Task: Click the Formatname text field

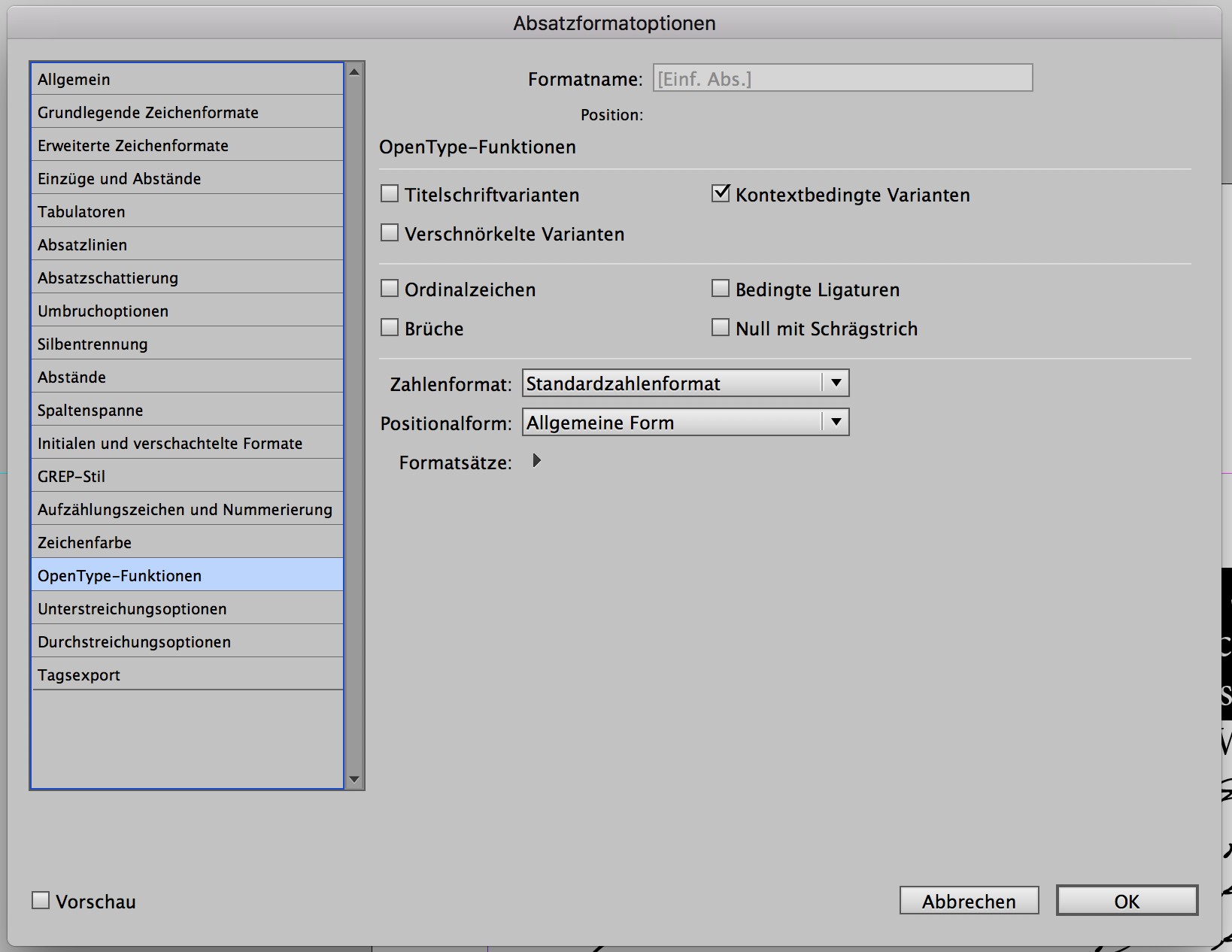Action: [x=842, y=78]
